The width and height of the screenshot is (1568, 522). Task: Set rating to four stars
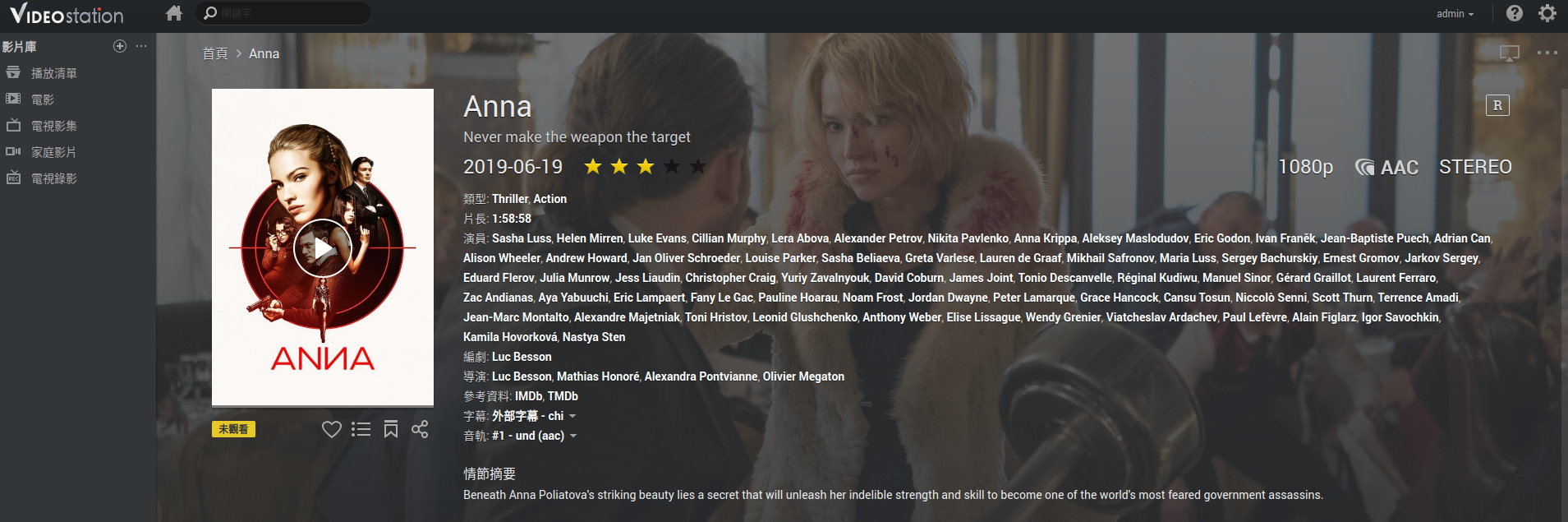pyautogui.click(x=672, y=167)
